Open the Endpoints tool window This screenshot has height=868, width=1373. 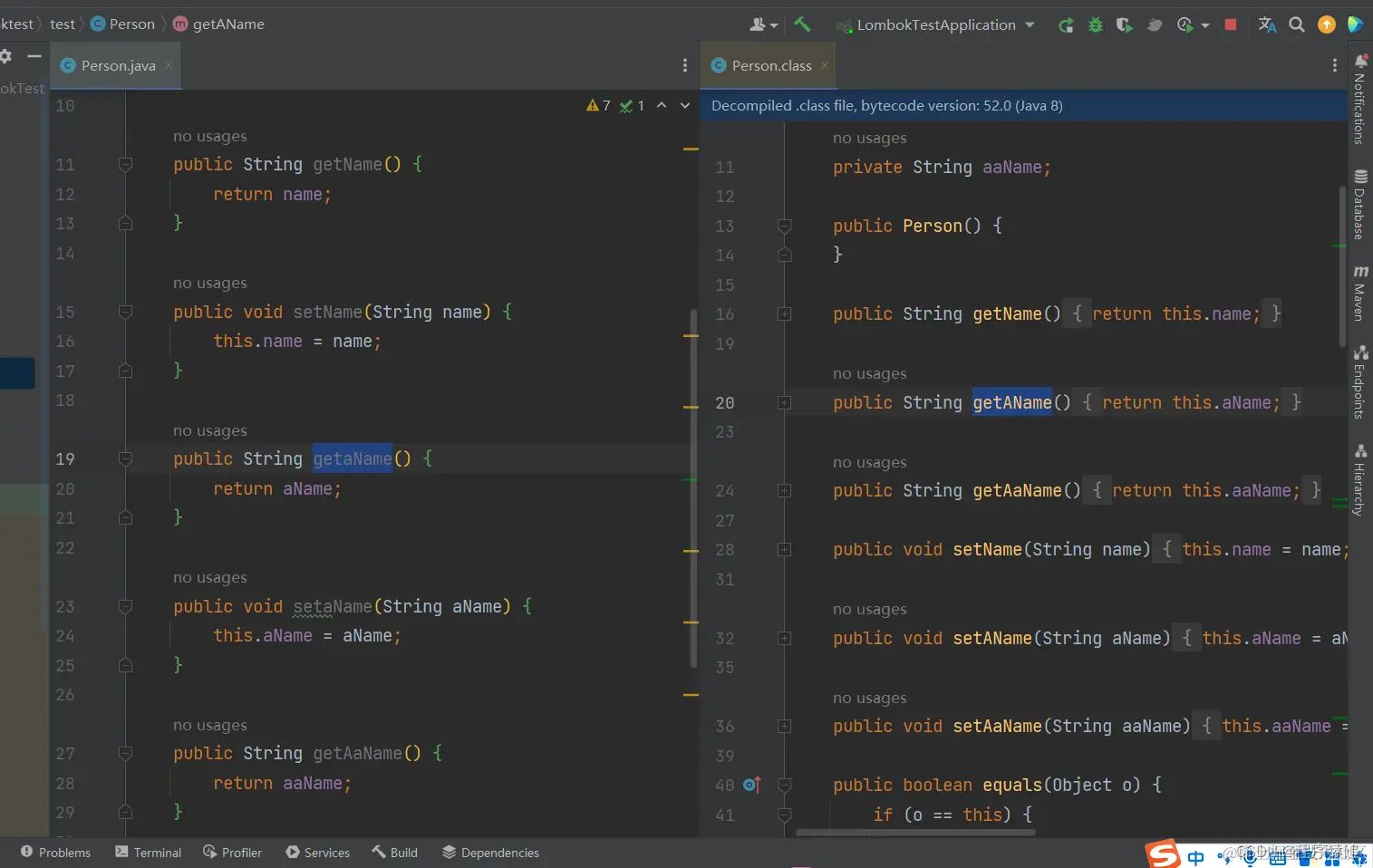point(1359,382)
